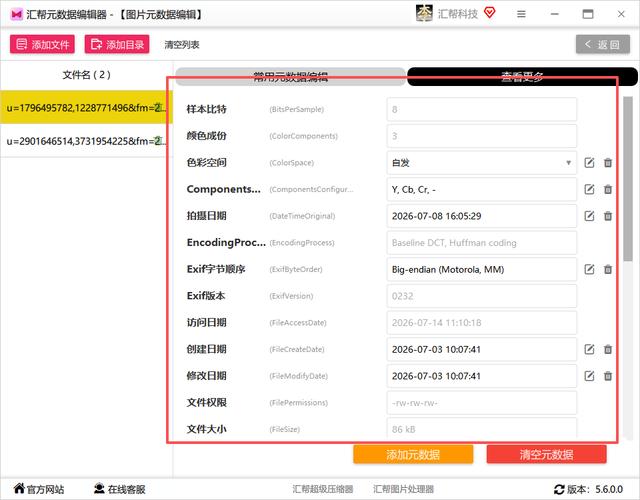Open the 汇帮超级压缩器 link
Screen dimensions: 640x500
tap(322, 489)
